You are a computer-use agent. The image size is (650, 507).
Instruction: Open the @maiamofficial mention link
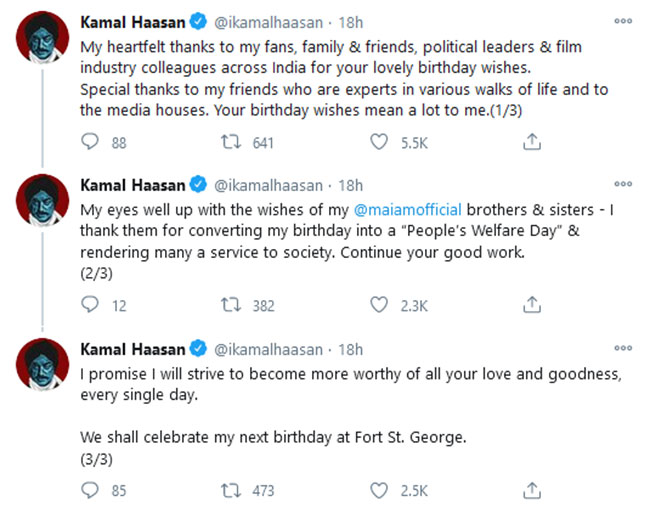(x=407, y=209)
